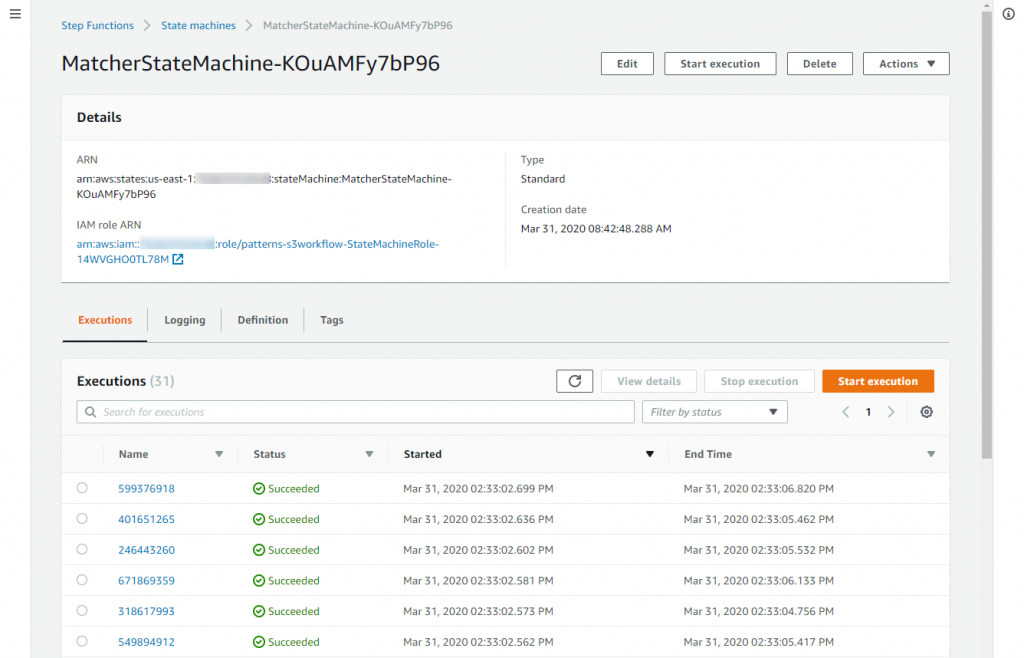Switch to the Logging tab

coord(184,320)
